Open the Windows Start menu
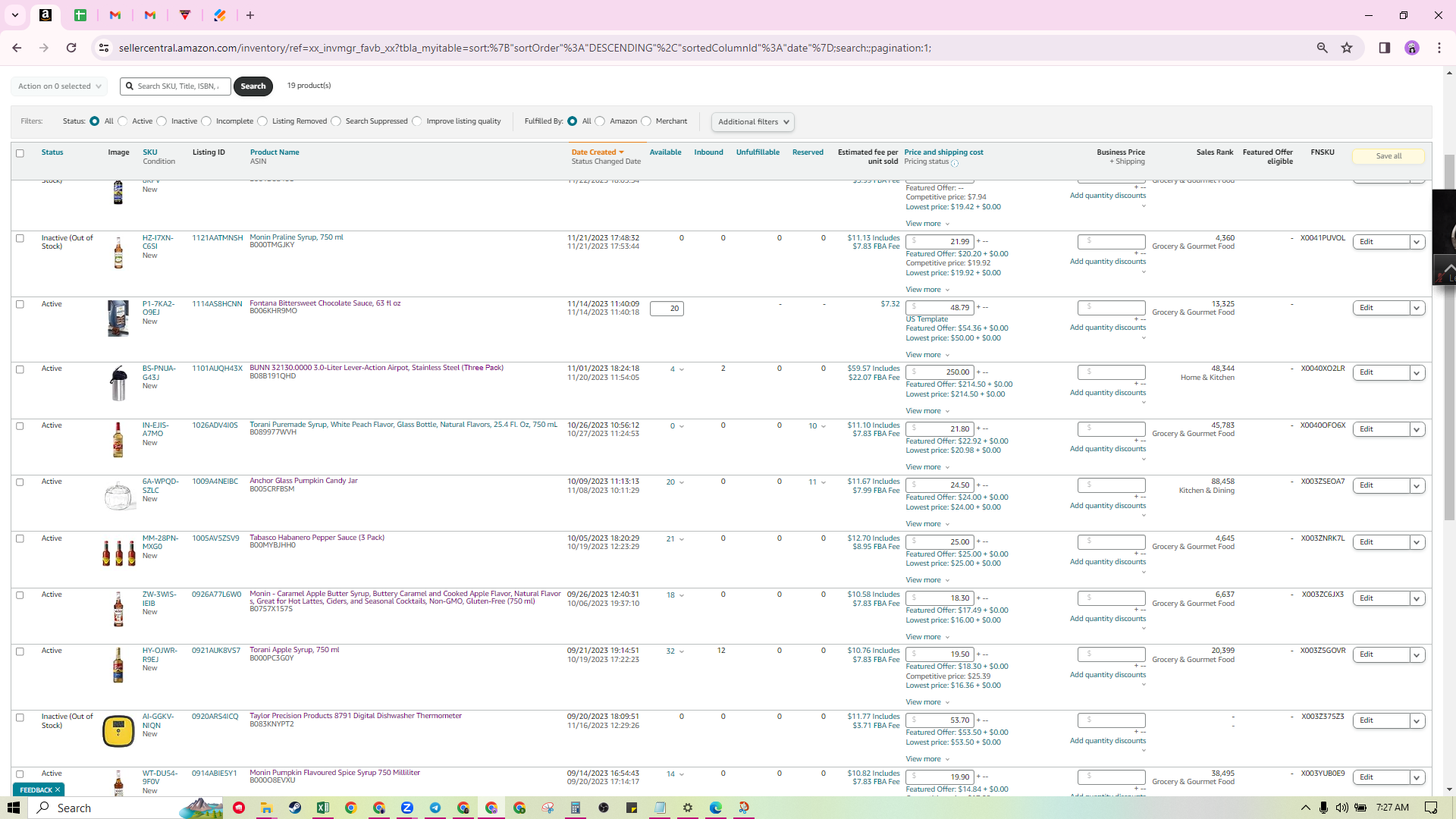 coord(14,808)
